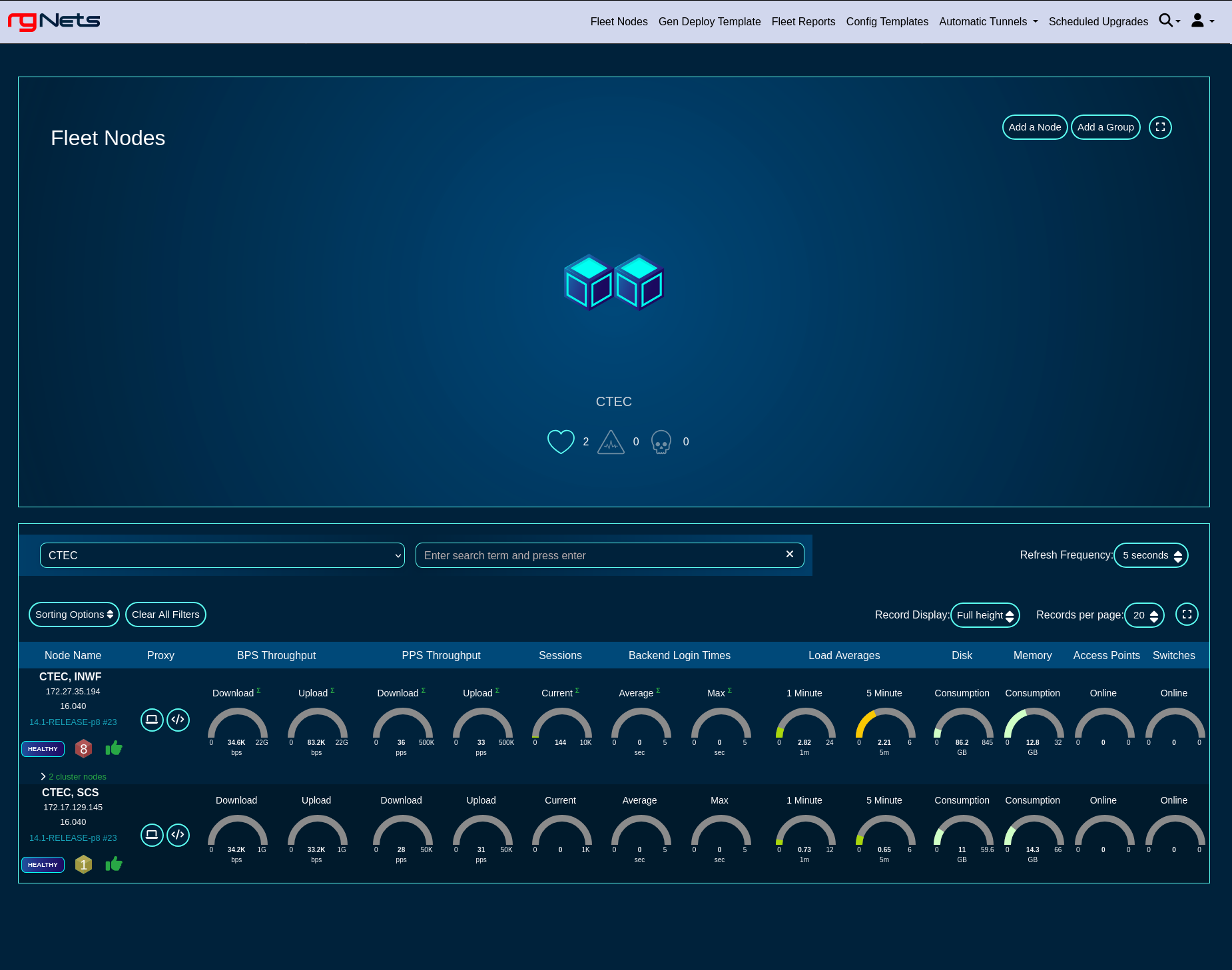
Task: Click the Node Name column header
Action: (73, 655)
